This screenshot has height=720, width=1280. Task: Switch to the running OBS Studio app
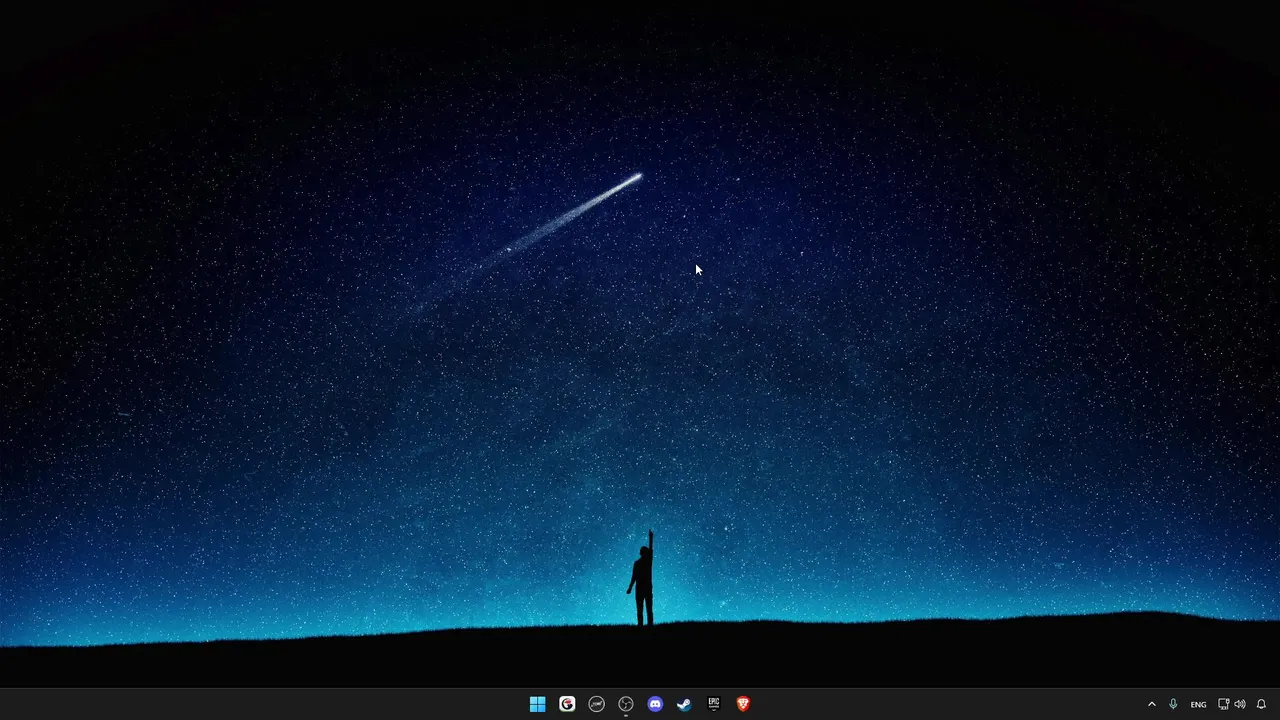click(x=626, y=704)
